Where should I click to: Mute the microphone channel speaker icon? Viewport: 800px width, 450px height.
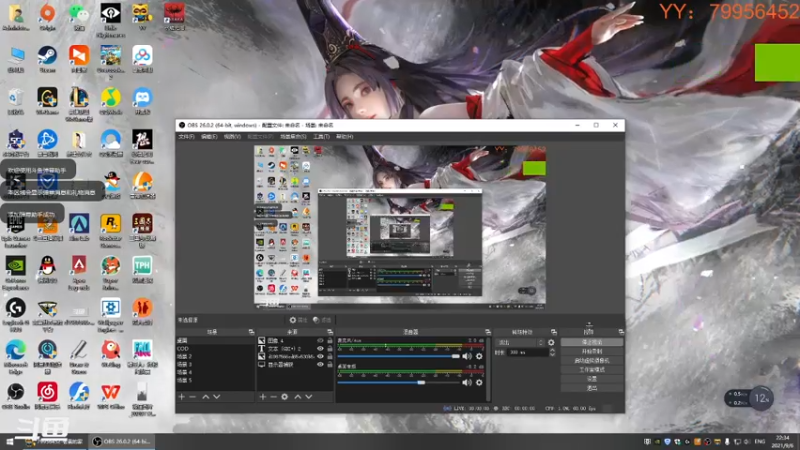tap(466, 356)
